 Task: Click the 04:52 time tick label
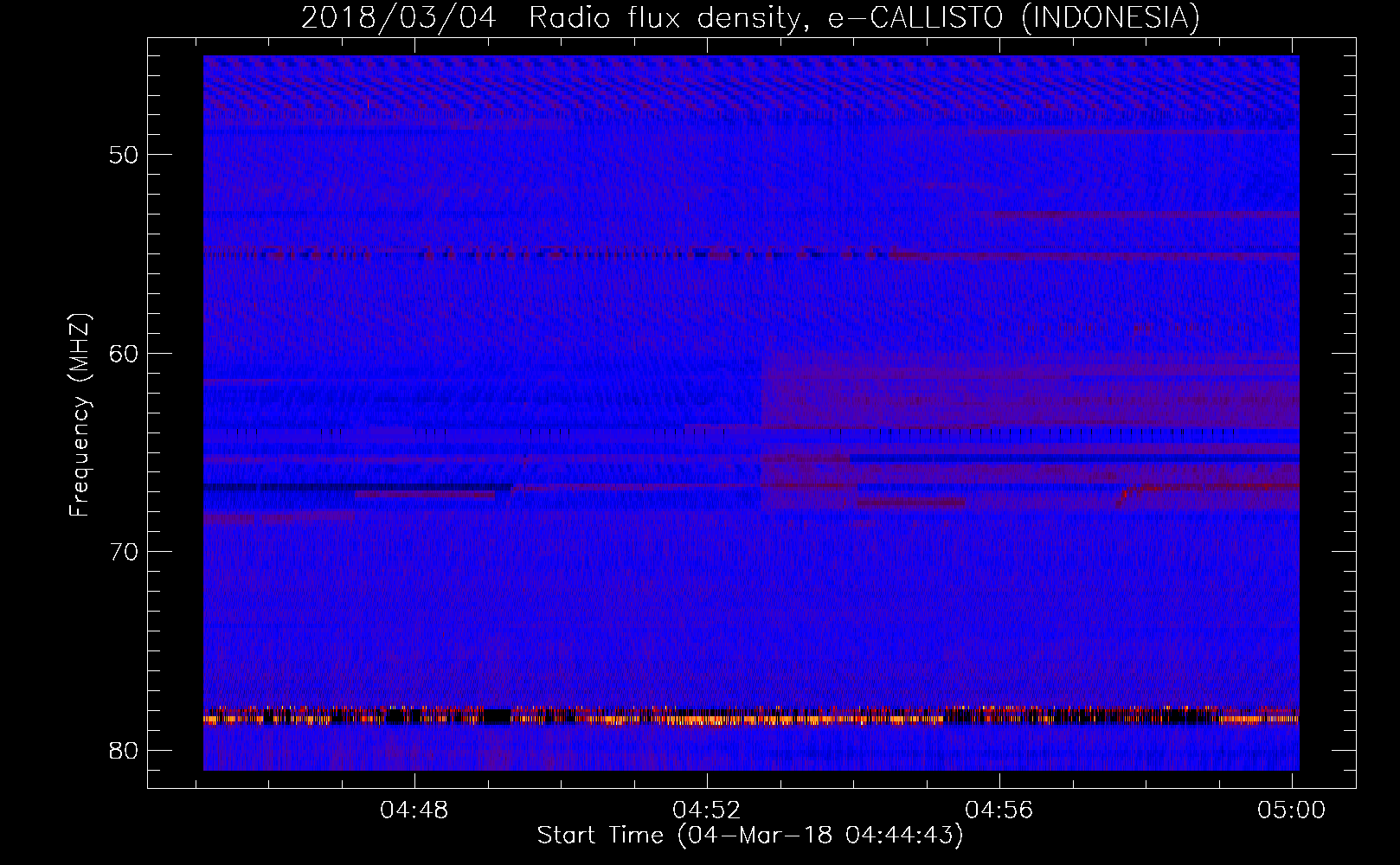click(707, 810)
